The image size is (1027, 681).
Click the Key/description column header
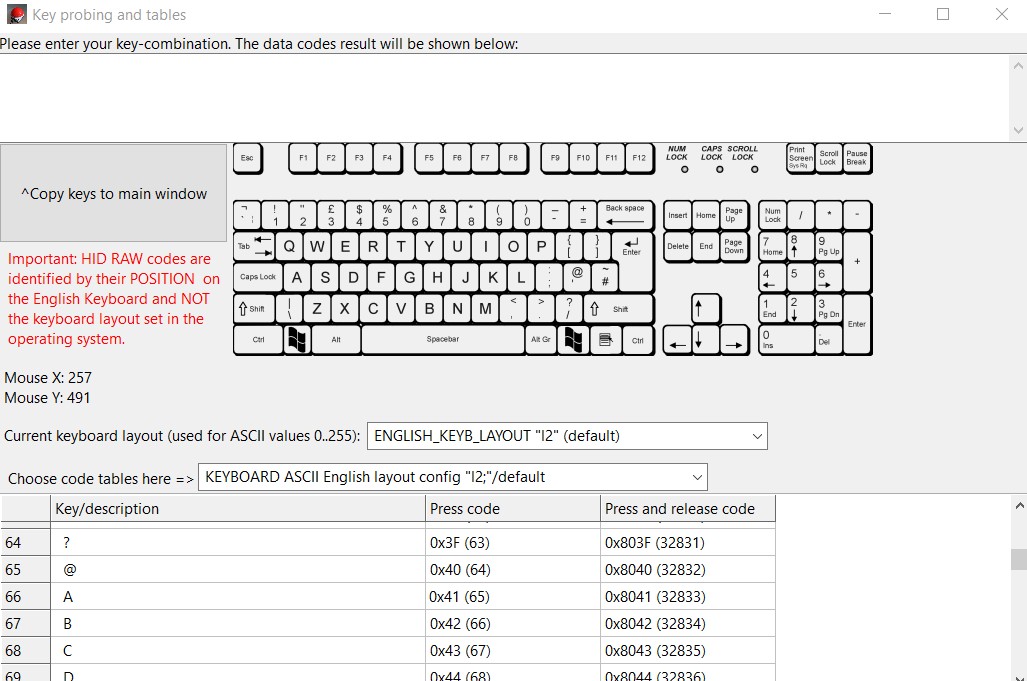[237, 509]
